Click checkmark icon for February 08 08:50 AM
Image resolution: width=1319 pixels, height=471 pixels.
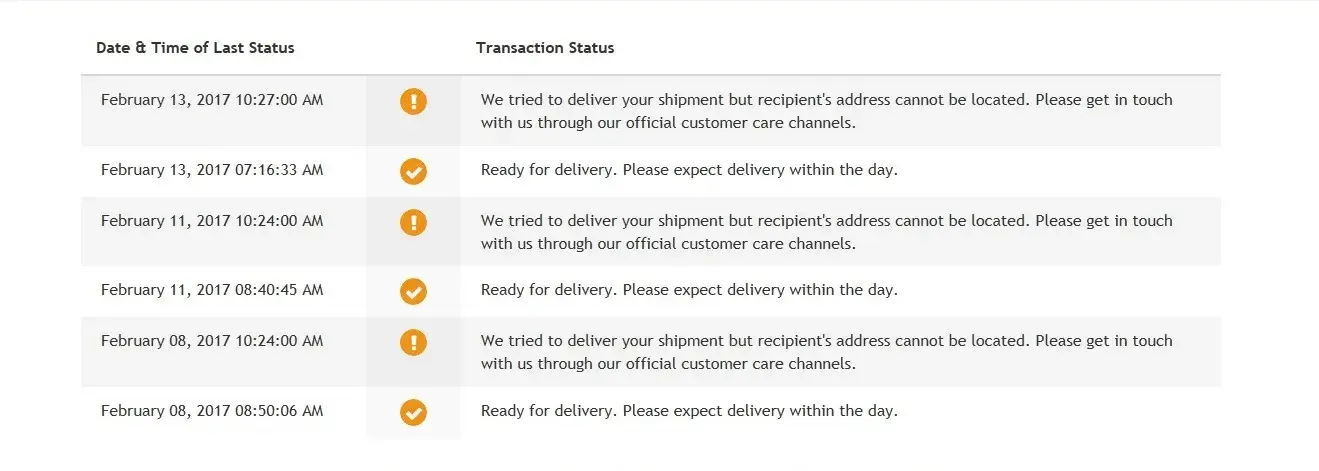413,412
